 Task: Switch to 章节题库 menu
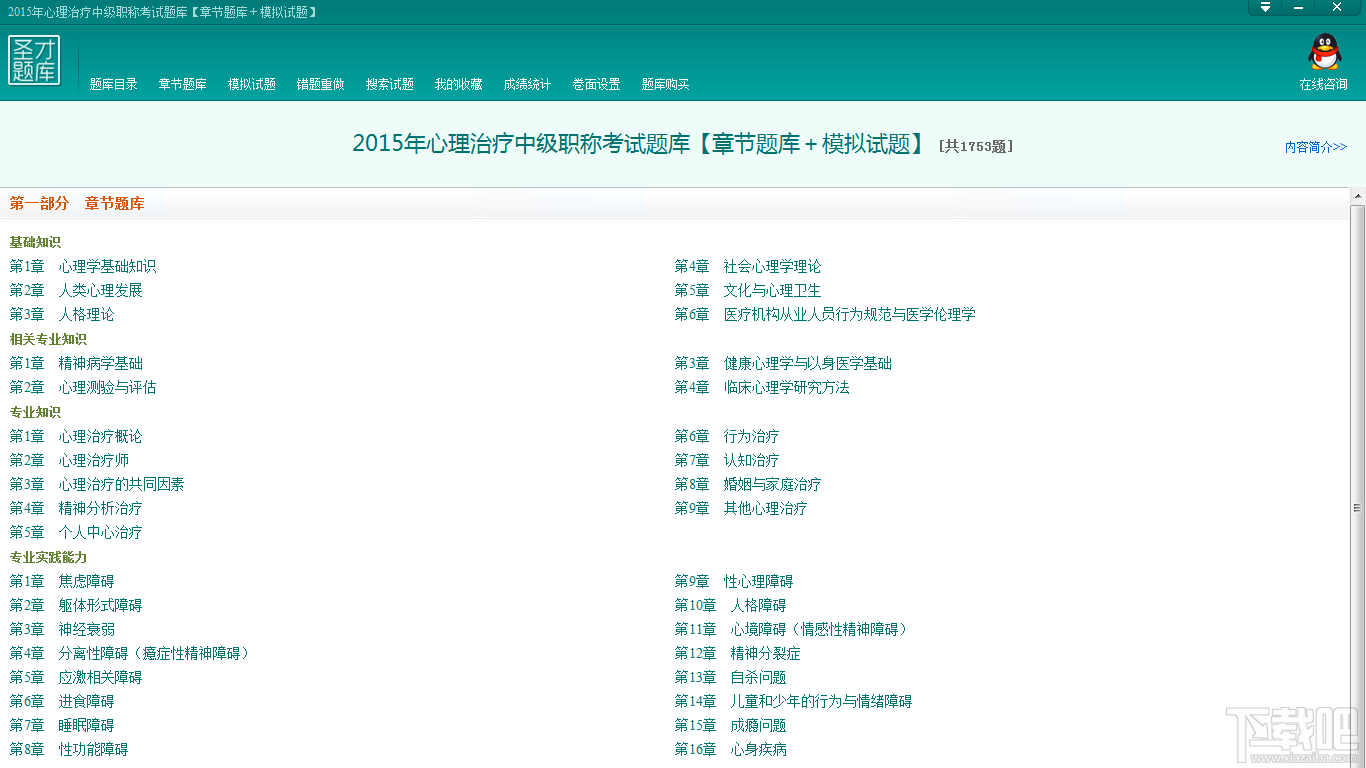(x=183, y=84)
